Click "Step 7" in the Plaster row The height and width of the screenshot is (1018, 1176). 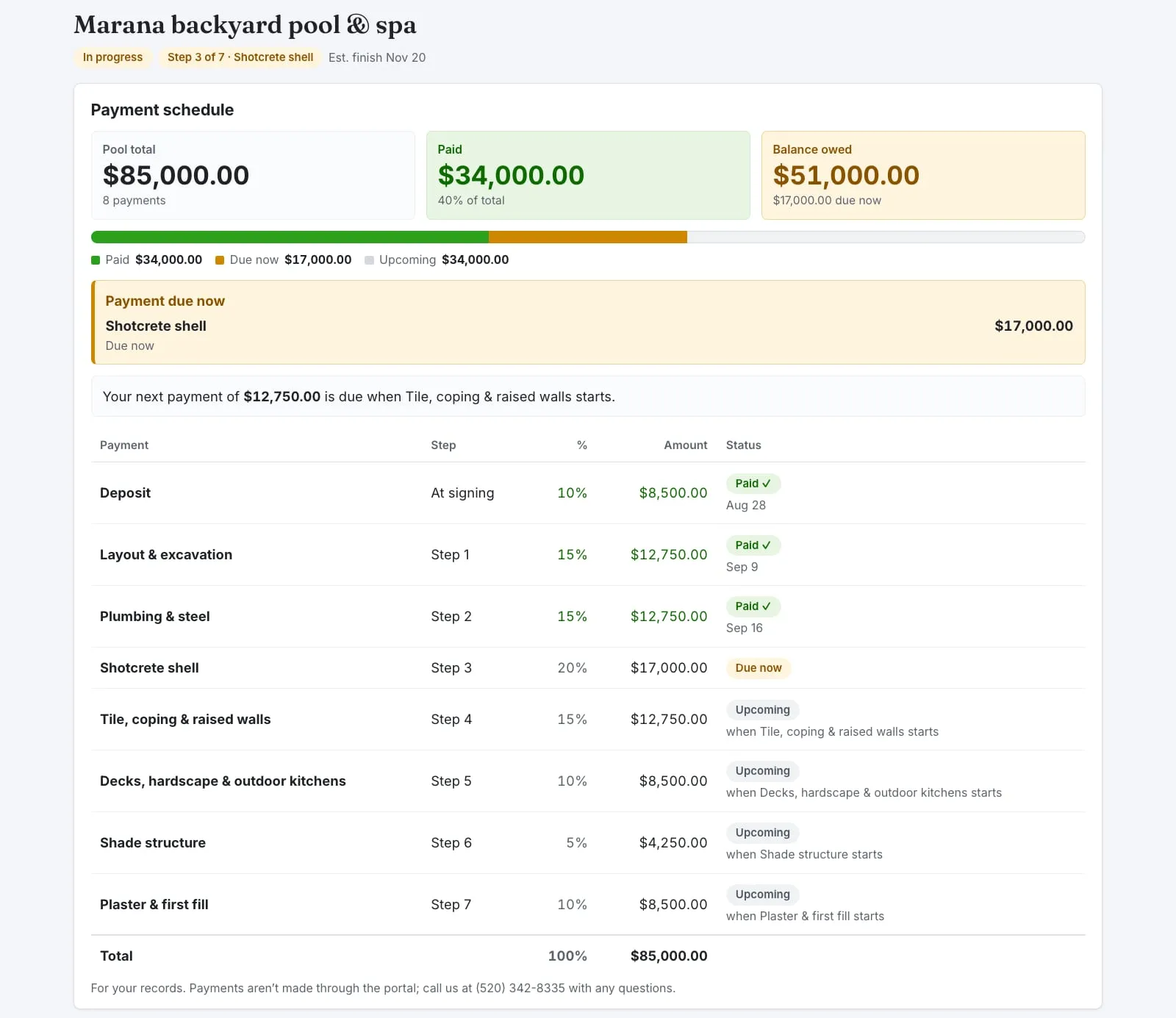click(451, 905)
